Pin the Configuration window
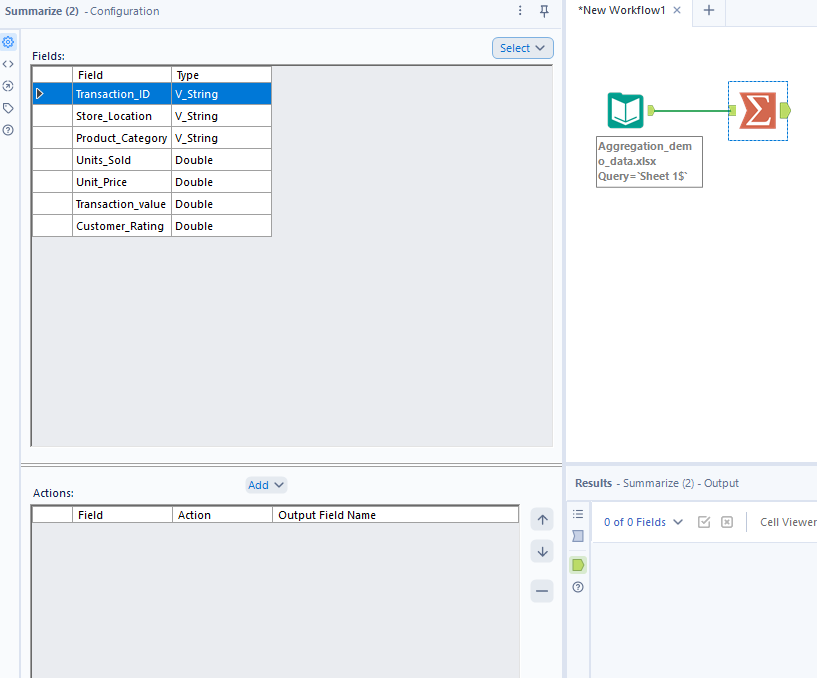The width and height of the screenshot is (817, 678). pyautogui.click(x=544, y=11)
